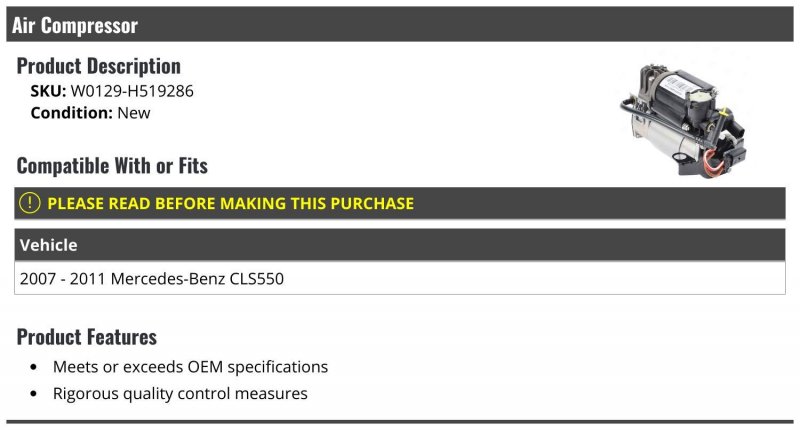Click the bullet beside the quality control feature
This screenshot has height=430, width=800.
[x=35, y=395]
